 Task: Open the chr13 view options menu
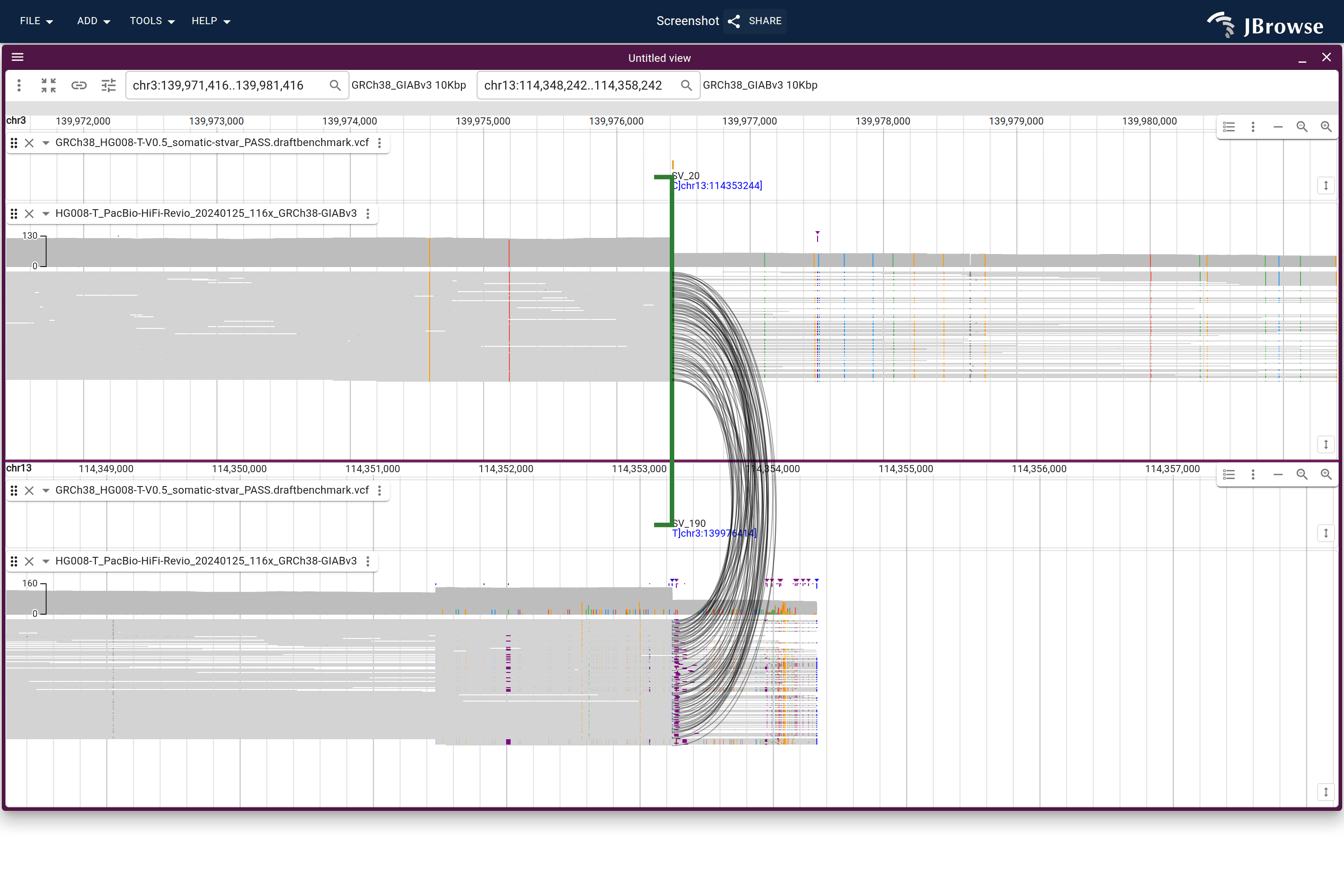pos(1253,474)
